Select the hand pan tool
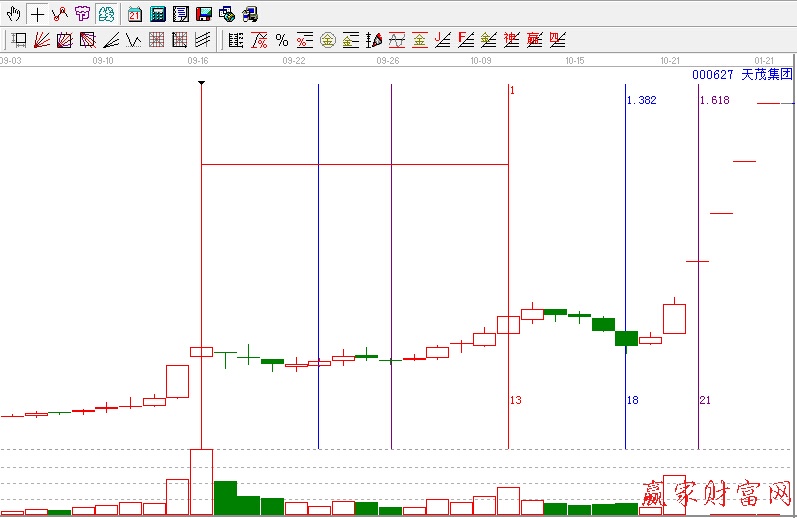 coord(14,14)
